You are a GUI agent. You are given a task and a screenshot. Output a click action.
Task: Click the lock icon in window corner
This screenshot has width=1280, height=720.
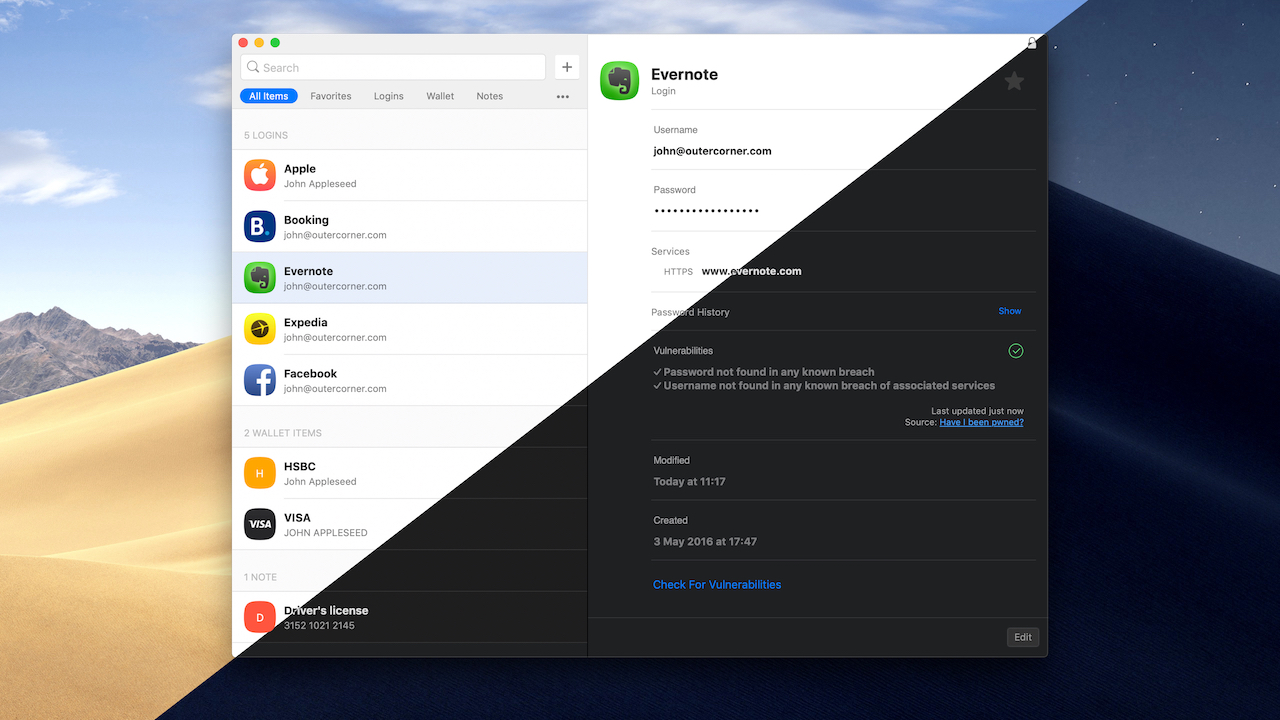(x=1032, y=43)
